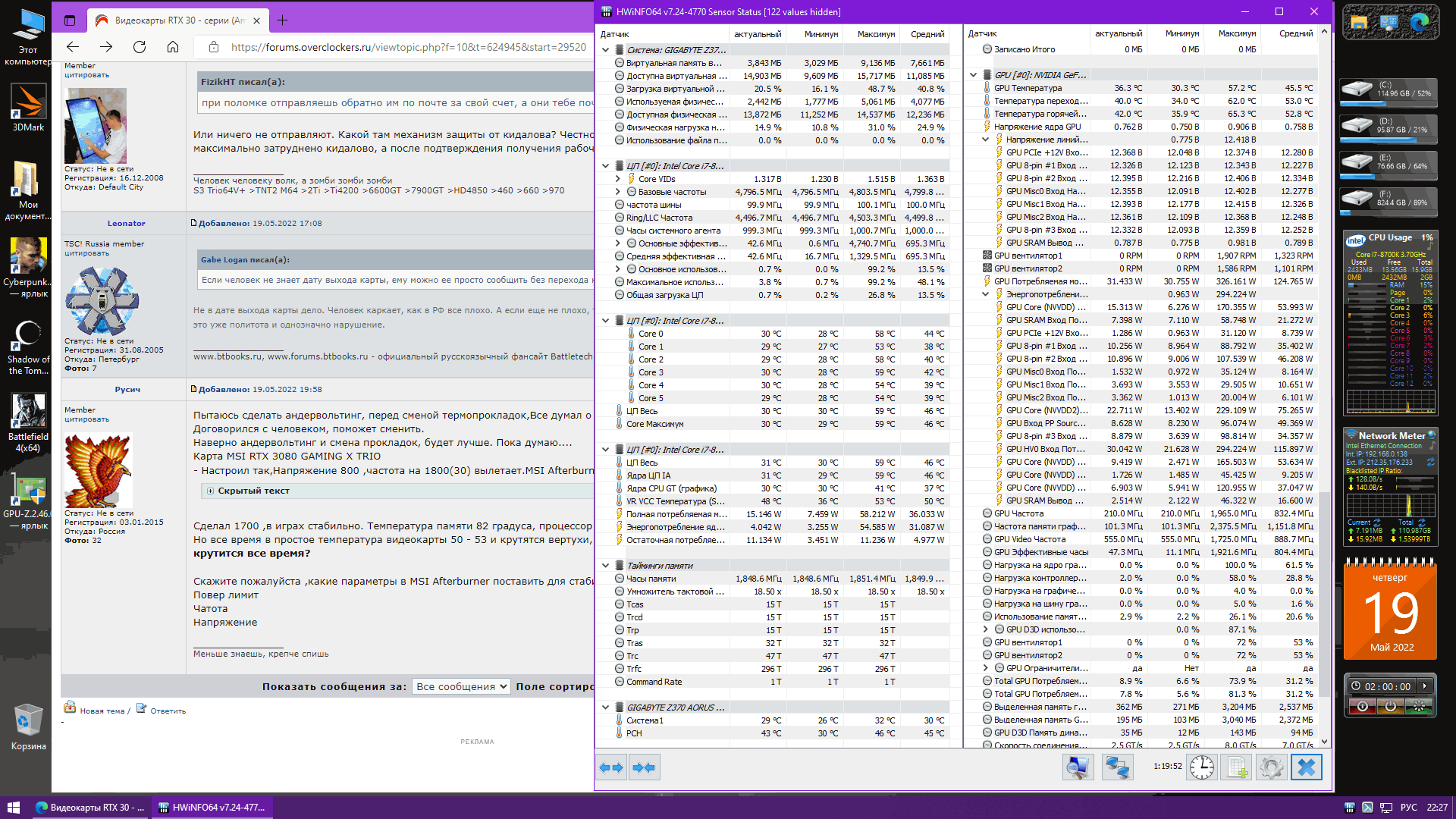This screenshot has height=819, width=1456.
Task: Open a new browser tab with plus button
Action: point(283,20)
